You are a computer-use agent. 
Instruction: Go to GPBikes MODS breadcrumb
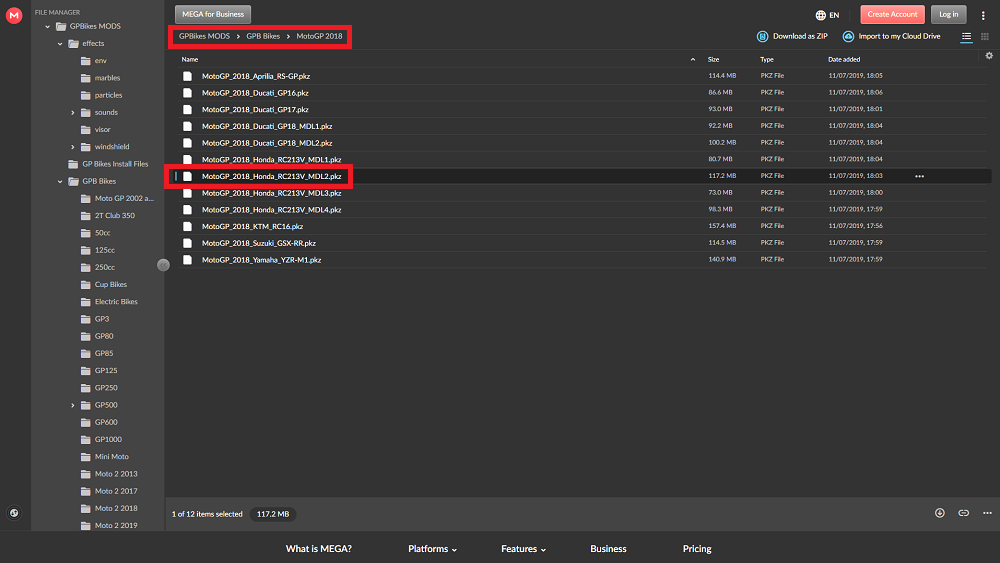coord(204,36)
